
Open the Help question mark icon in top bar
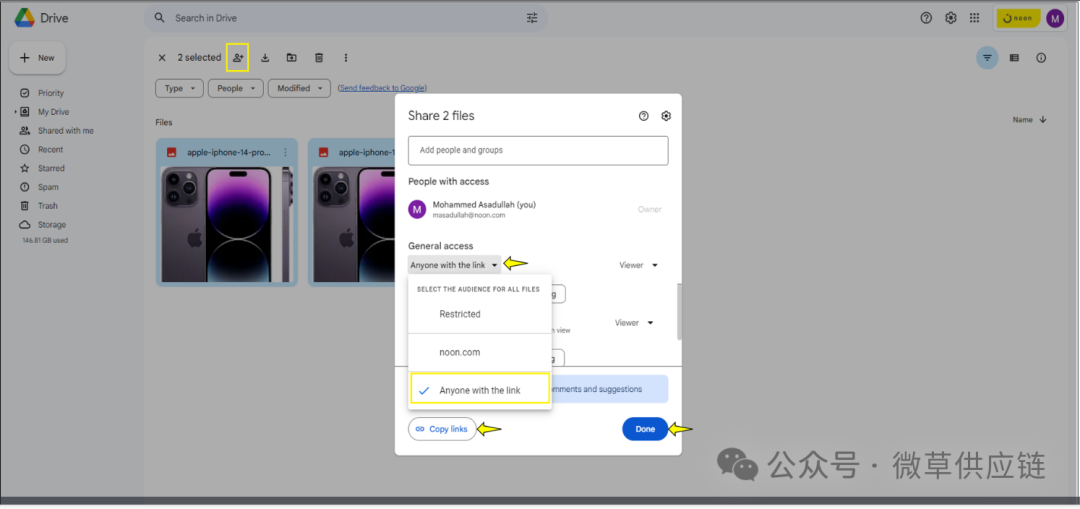coord(926,18)
